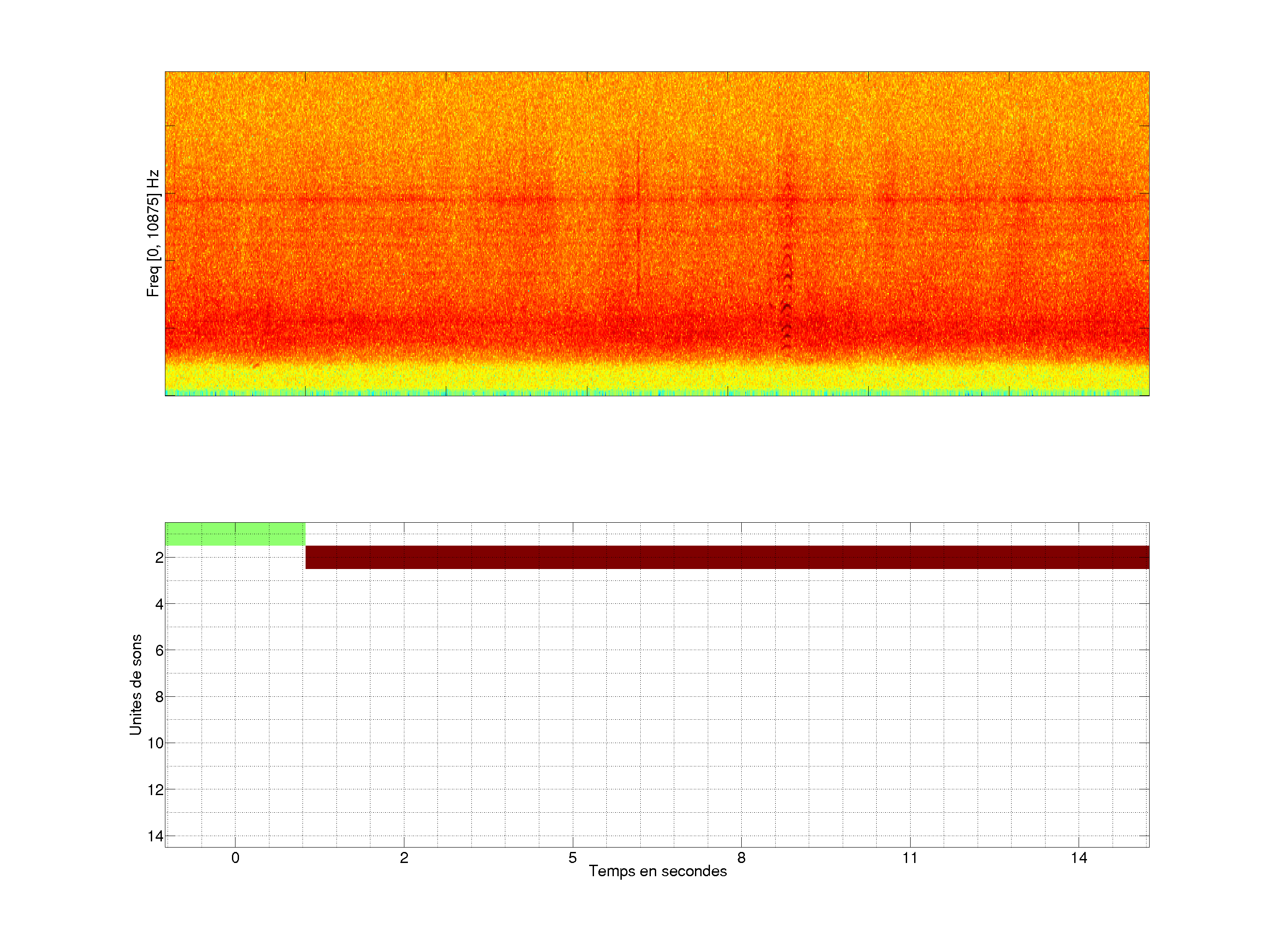Click the small dark spot at spectrogram's lower left
The width and height of the screenshot is (1270, 952).
[x=256, y=365]
